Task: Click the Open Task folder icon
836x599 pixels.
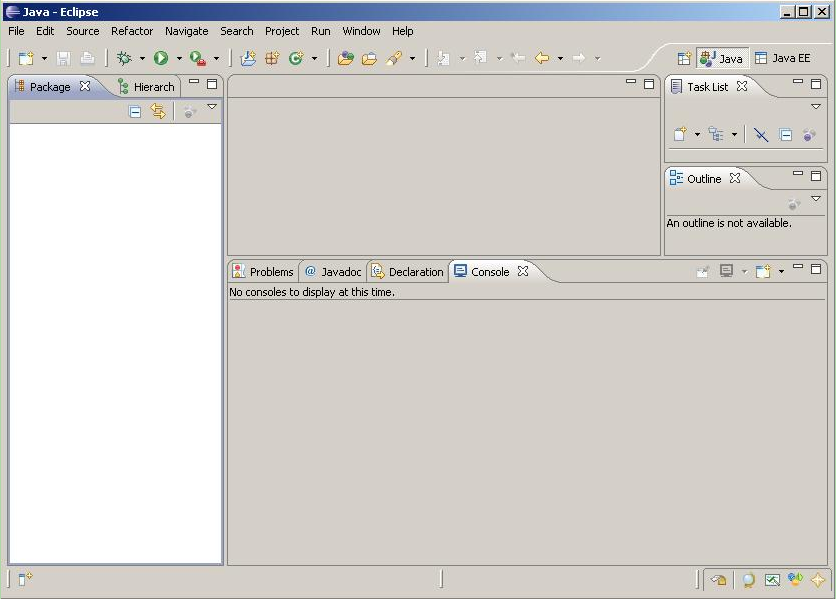Action: (369, 58)
